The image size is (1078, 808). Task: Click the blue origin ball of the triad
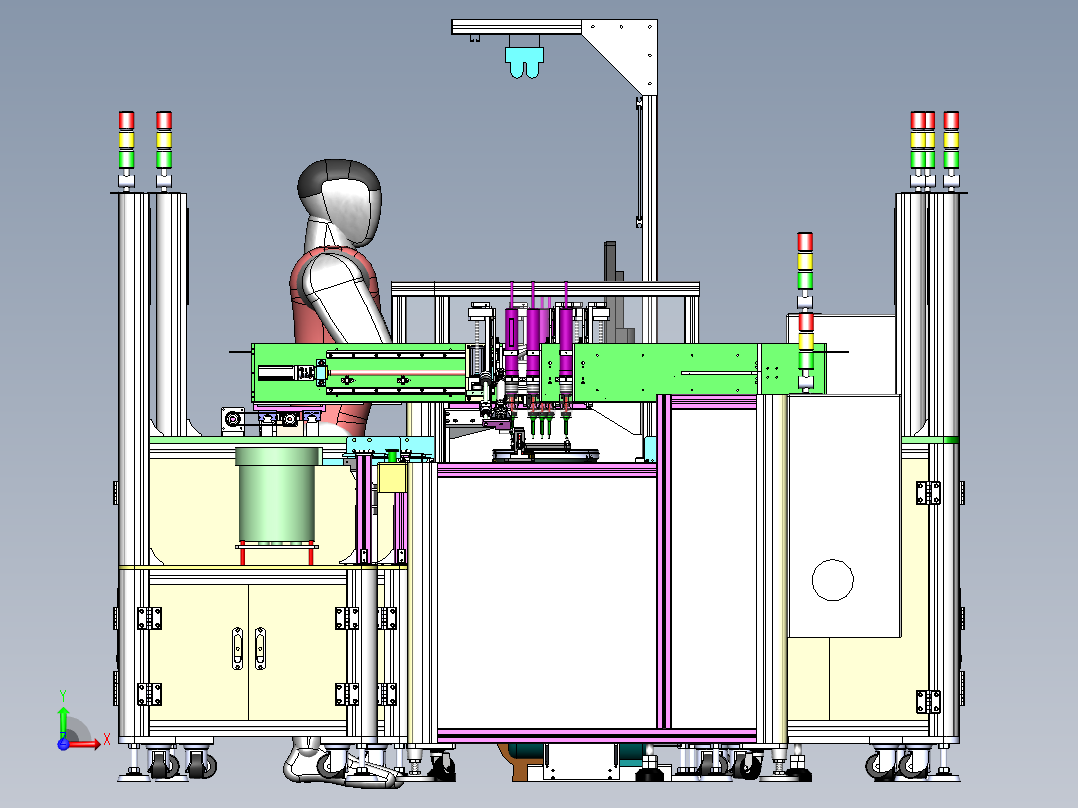(x=63, y=744)
